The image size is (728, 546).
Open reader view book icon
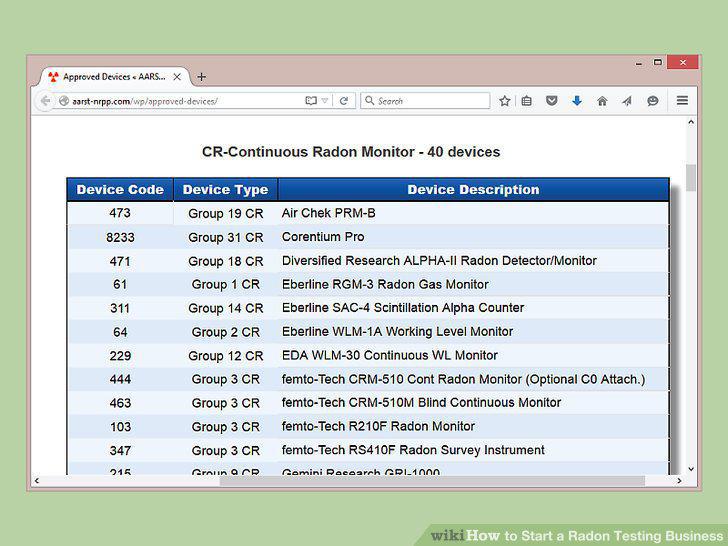(311, 101)
